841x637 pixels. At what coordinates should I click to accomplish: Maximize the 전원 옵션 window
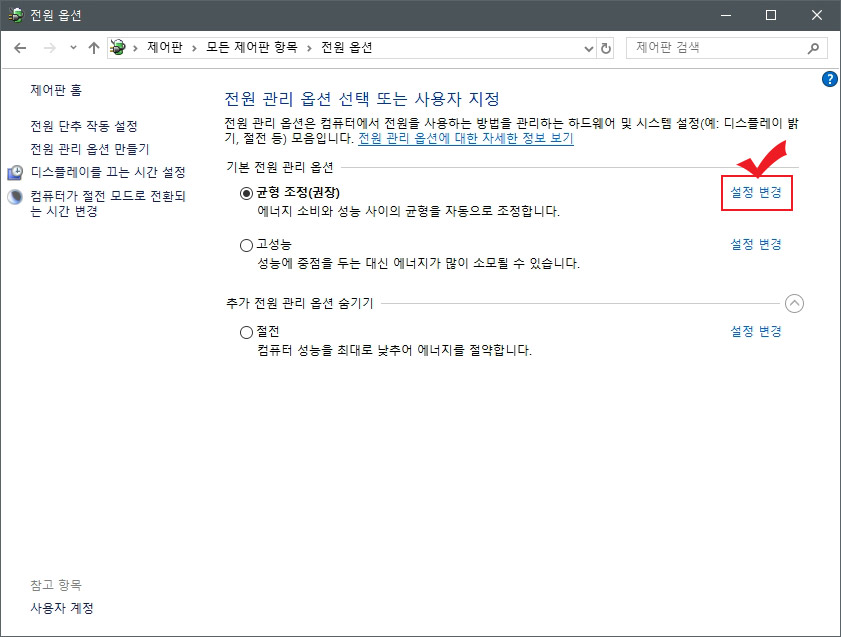pos(771,15)
